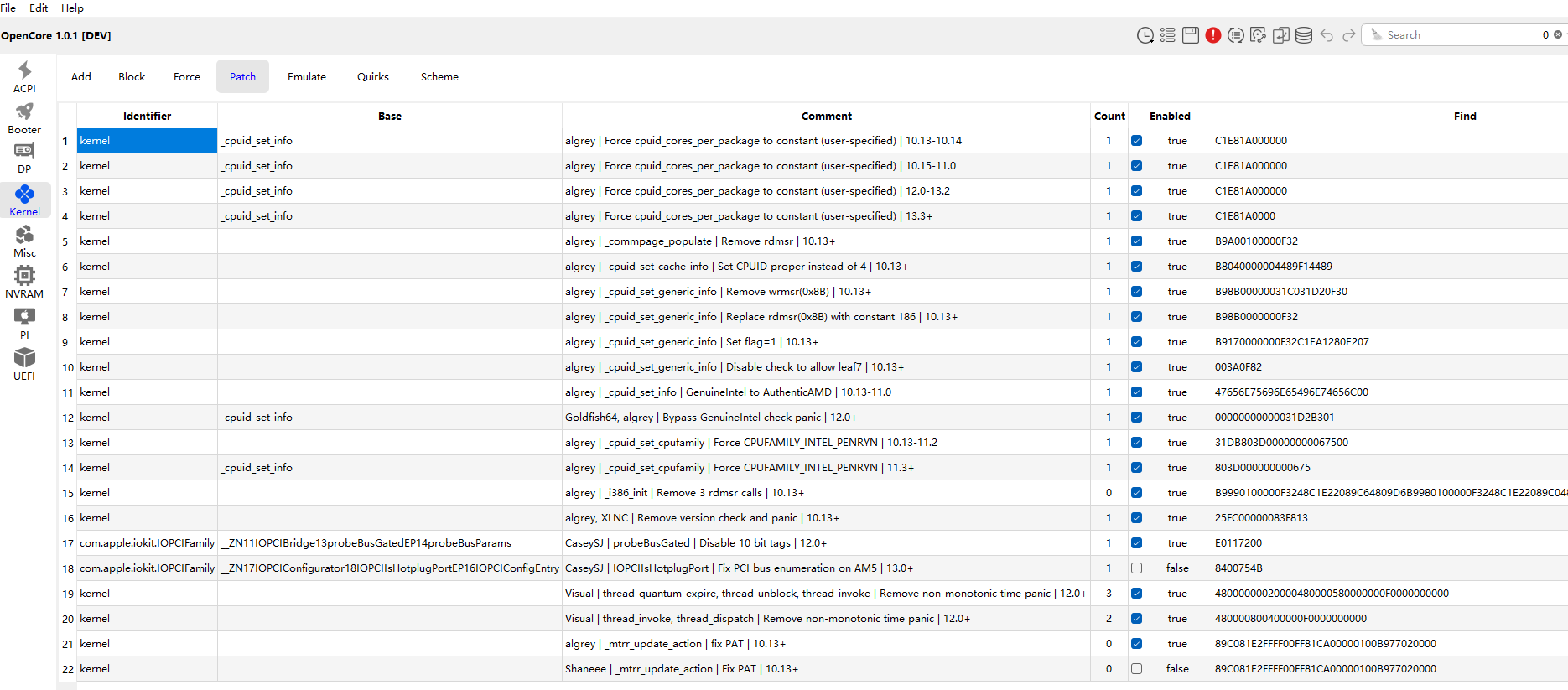Enable the Shaneee Fix PAT patch checkbox

pos(1136,669)
